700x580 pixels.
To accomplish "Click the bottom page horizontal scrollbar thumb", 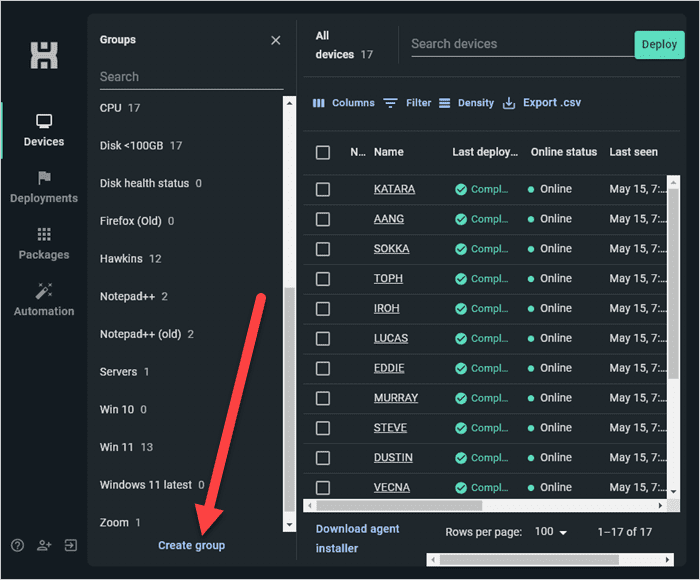I will (x=529, y=560).
